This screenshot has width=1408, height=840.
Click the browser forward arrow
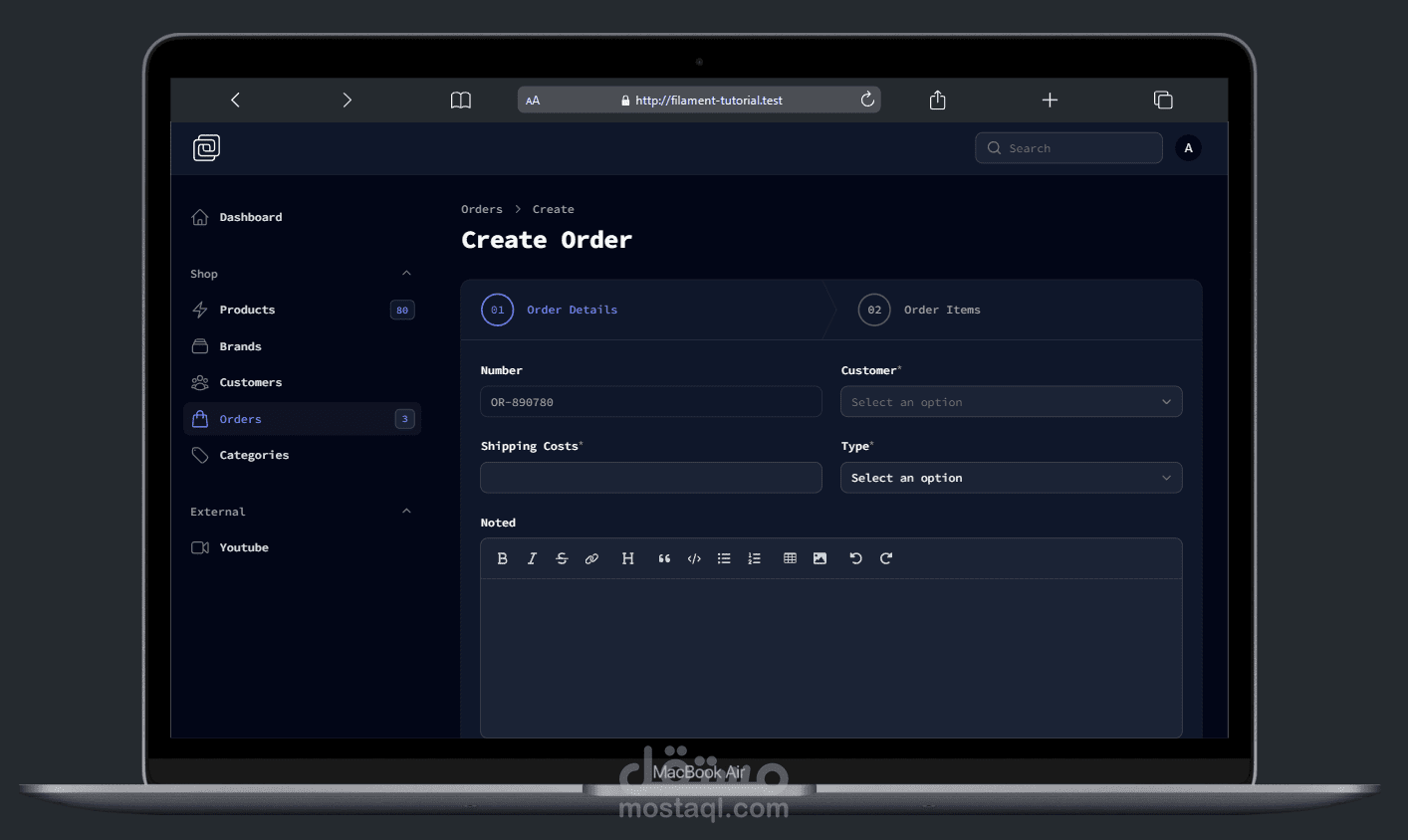[x=347, y=100]
